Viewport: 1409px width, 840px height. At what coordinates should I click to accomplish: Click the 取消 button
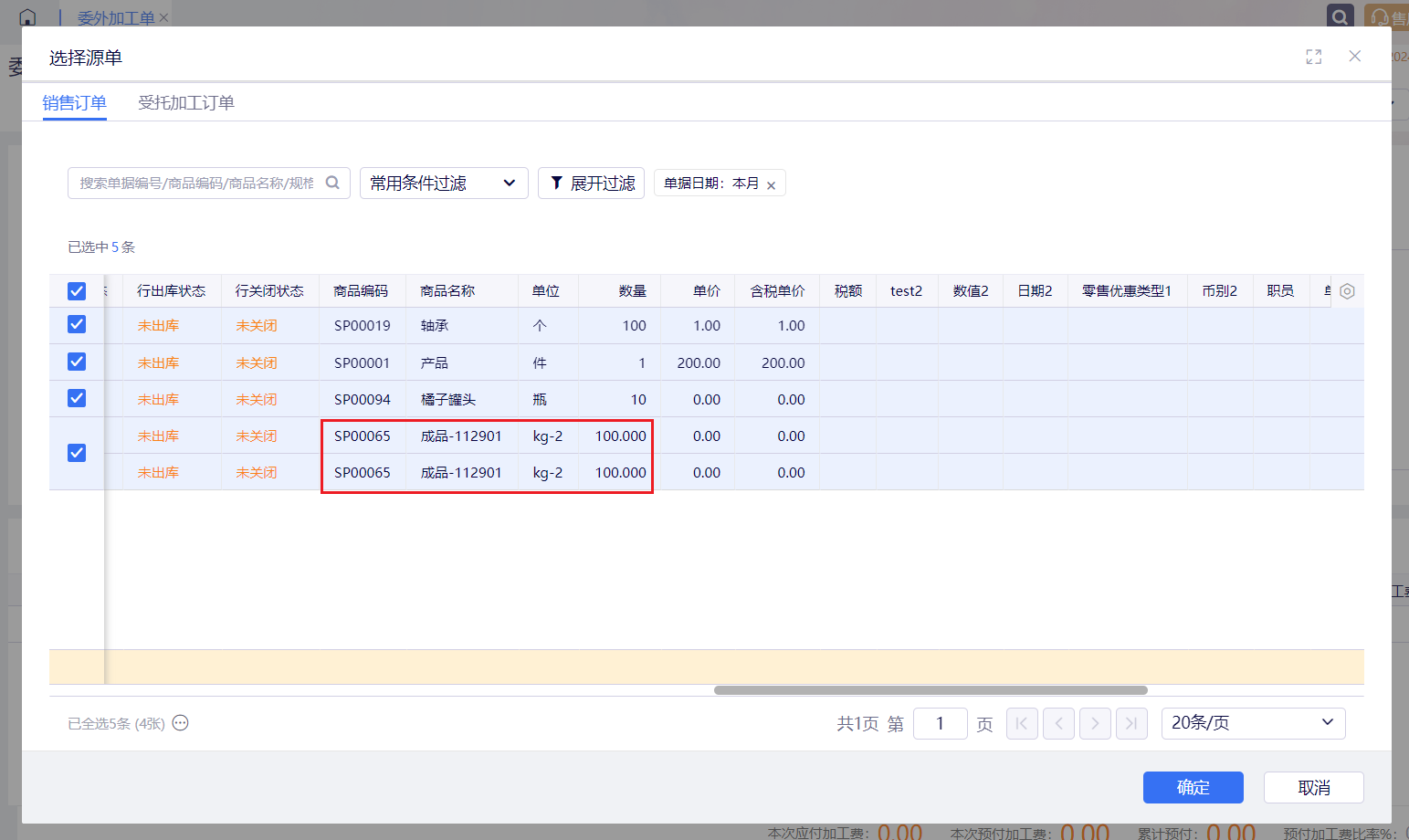point(1314,787)
